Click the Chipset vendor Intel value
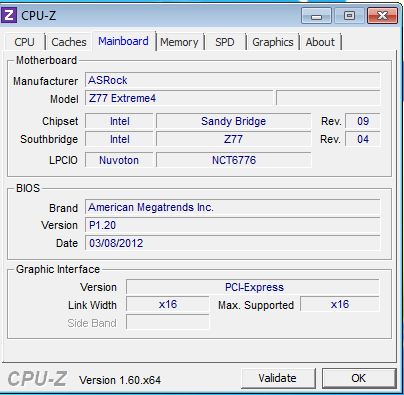404x395 pixels. tap(119, 121)
